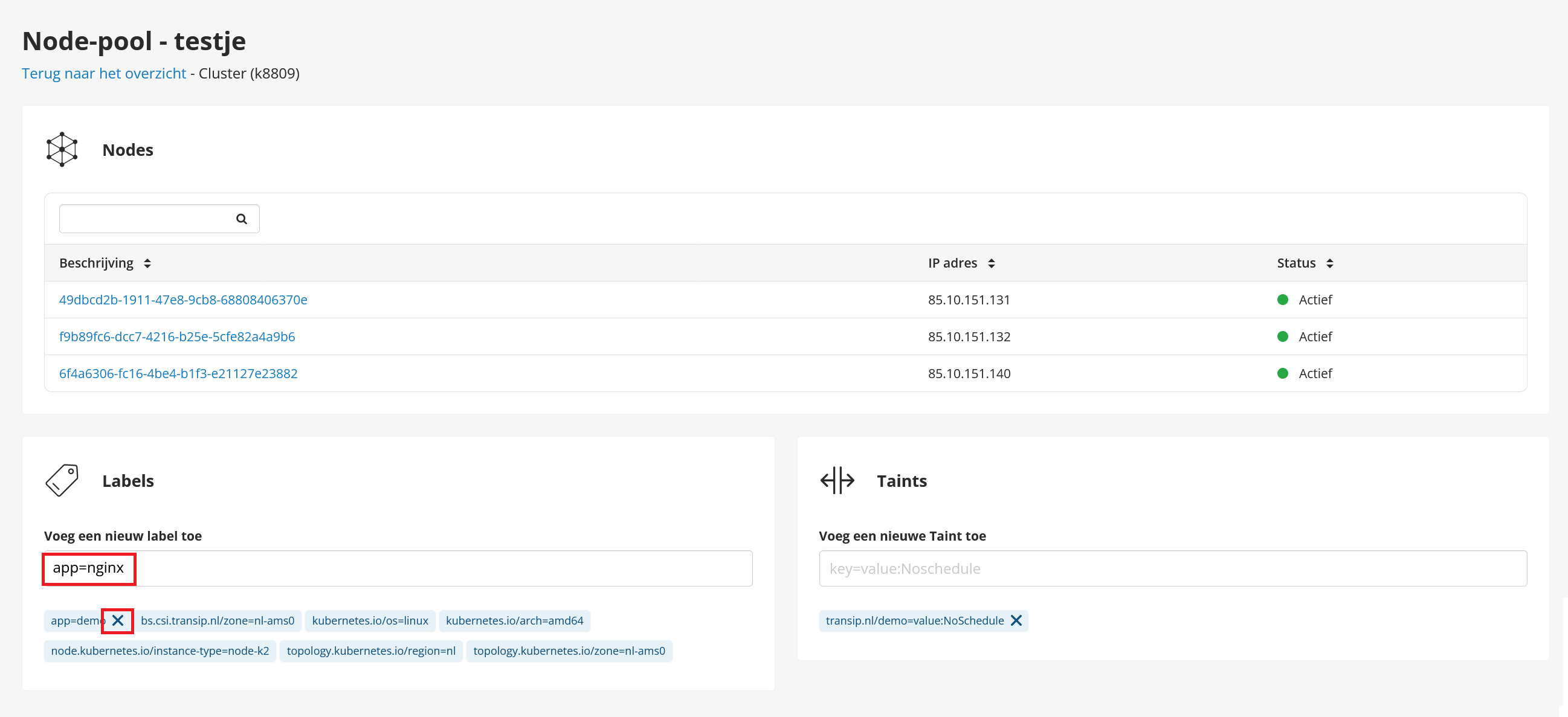
Task: Click the node search box
Action: pyautogui.click(x=146, y=218)
